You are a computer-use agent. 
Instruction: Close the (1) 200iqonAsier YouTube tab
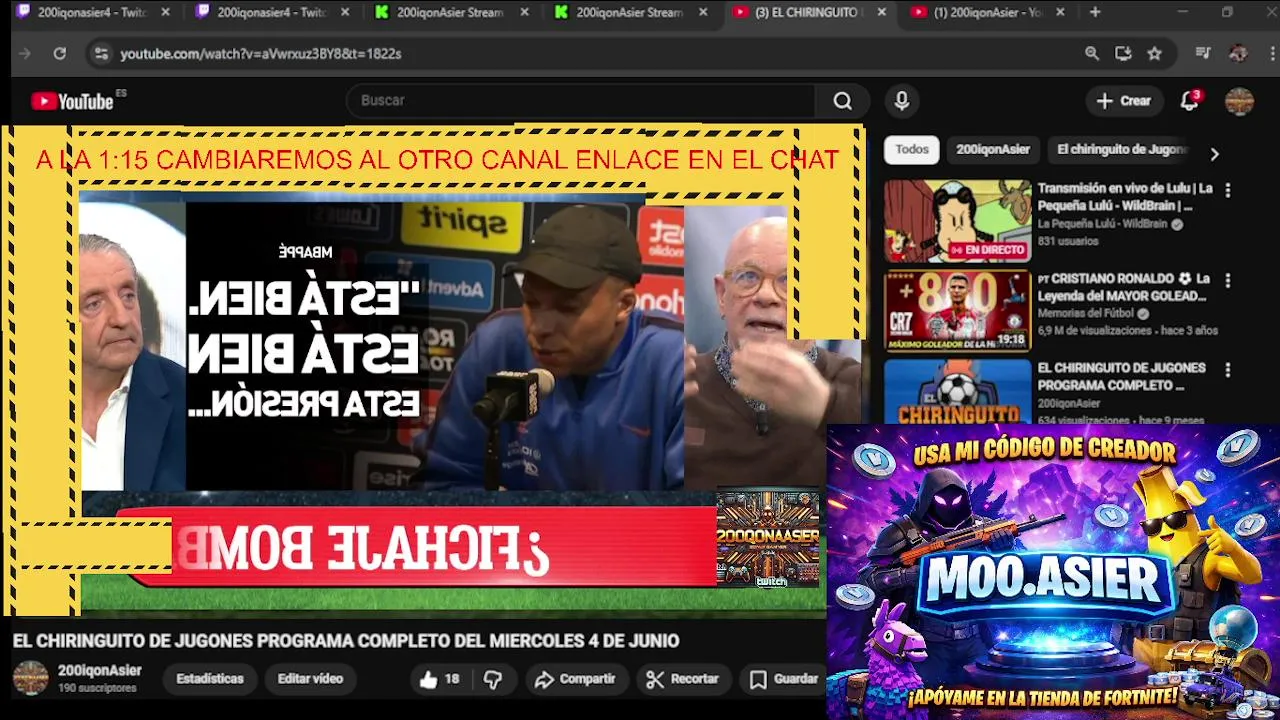(x=1060, y=12)
